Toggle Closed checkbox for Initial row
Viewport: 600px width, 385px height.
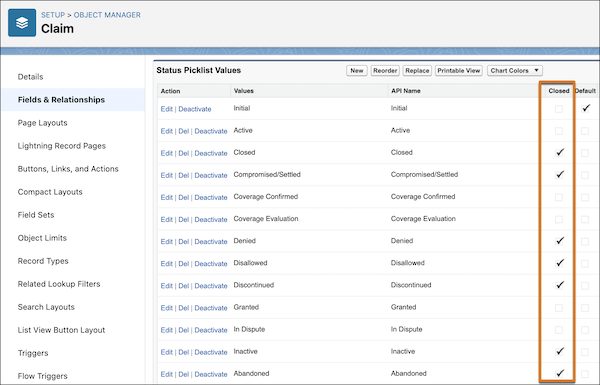pos(559,109)
